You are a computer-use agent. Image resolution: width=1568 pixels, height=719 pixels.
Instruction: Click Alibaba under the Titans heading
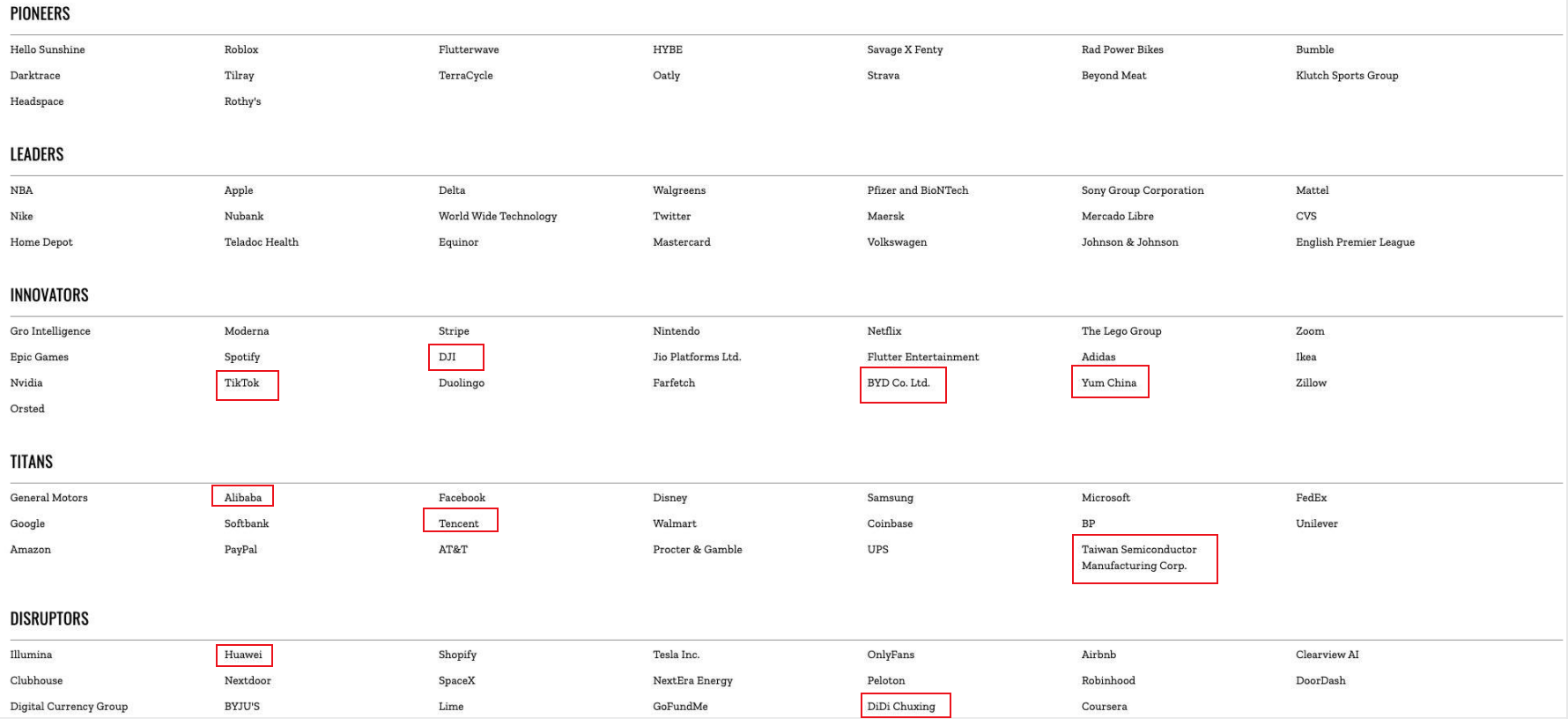[x=243, y=498]
